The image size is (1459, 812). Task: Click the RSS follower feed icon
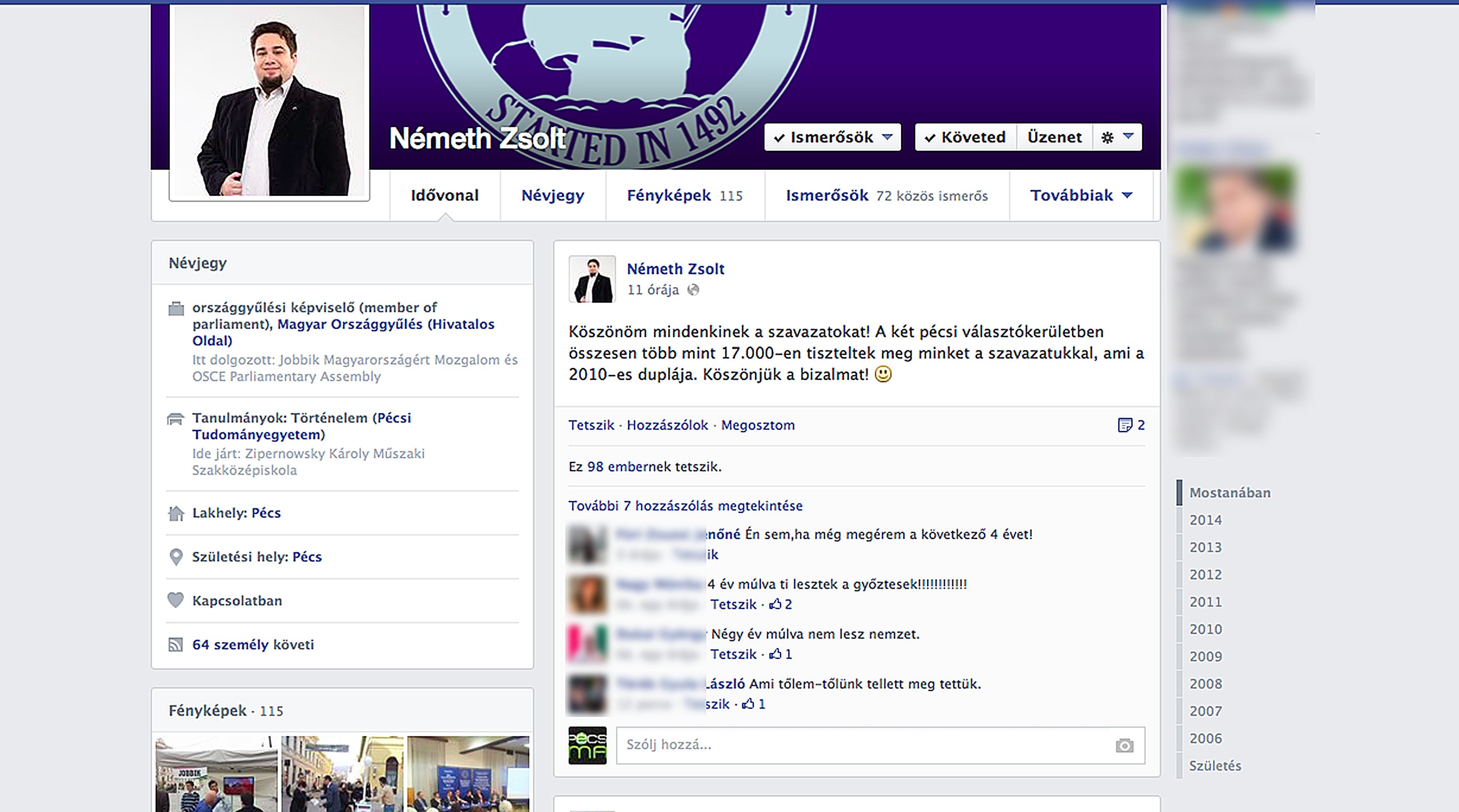[176, 644]
